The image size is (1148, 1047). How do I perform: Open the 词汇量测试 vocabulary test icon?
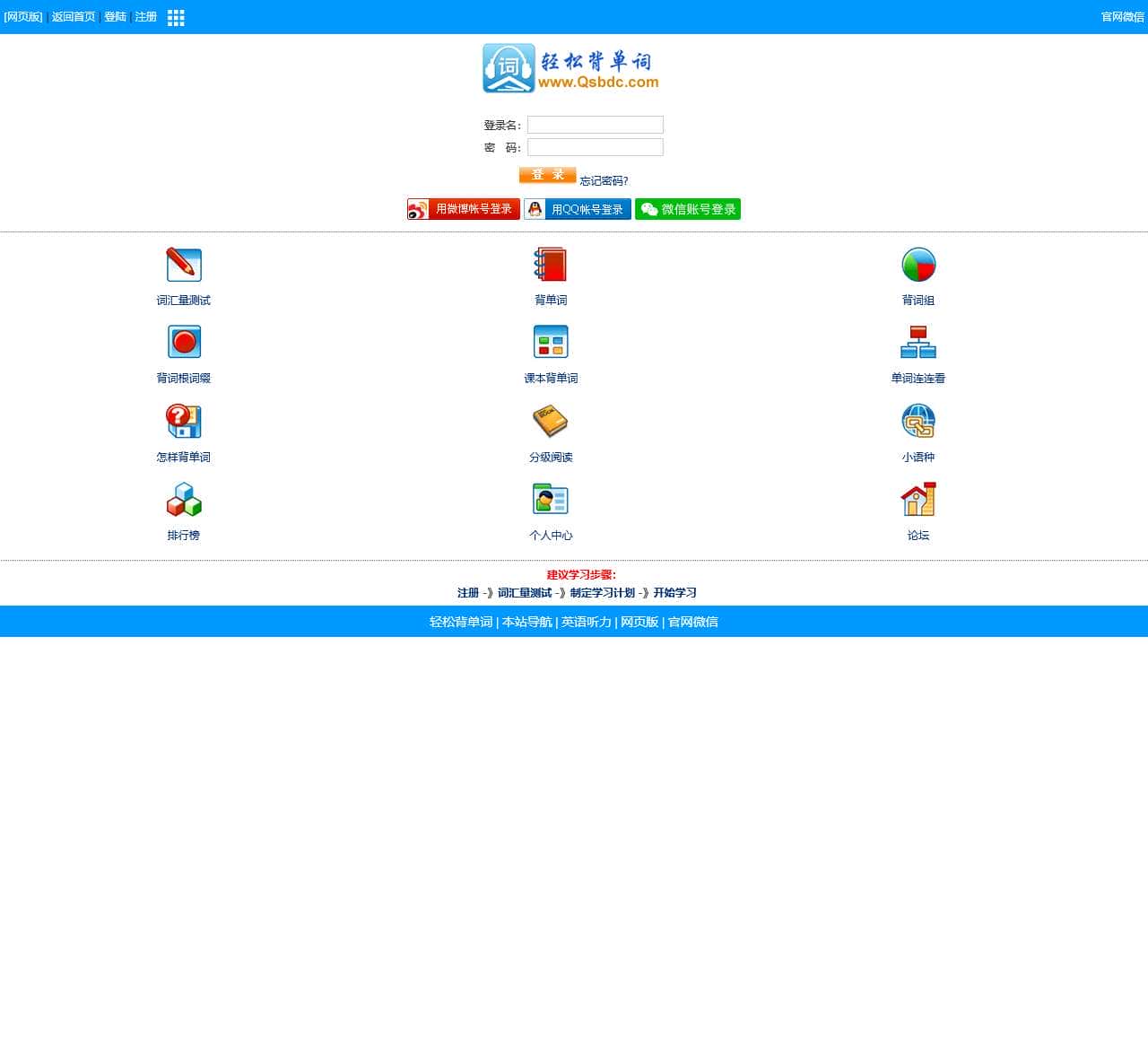click(183, 263)
